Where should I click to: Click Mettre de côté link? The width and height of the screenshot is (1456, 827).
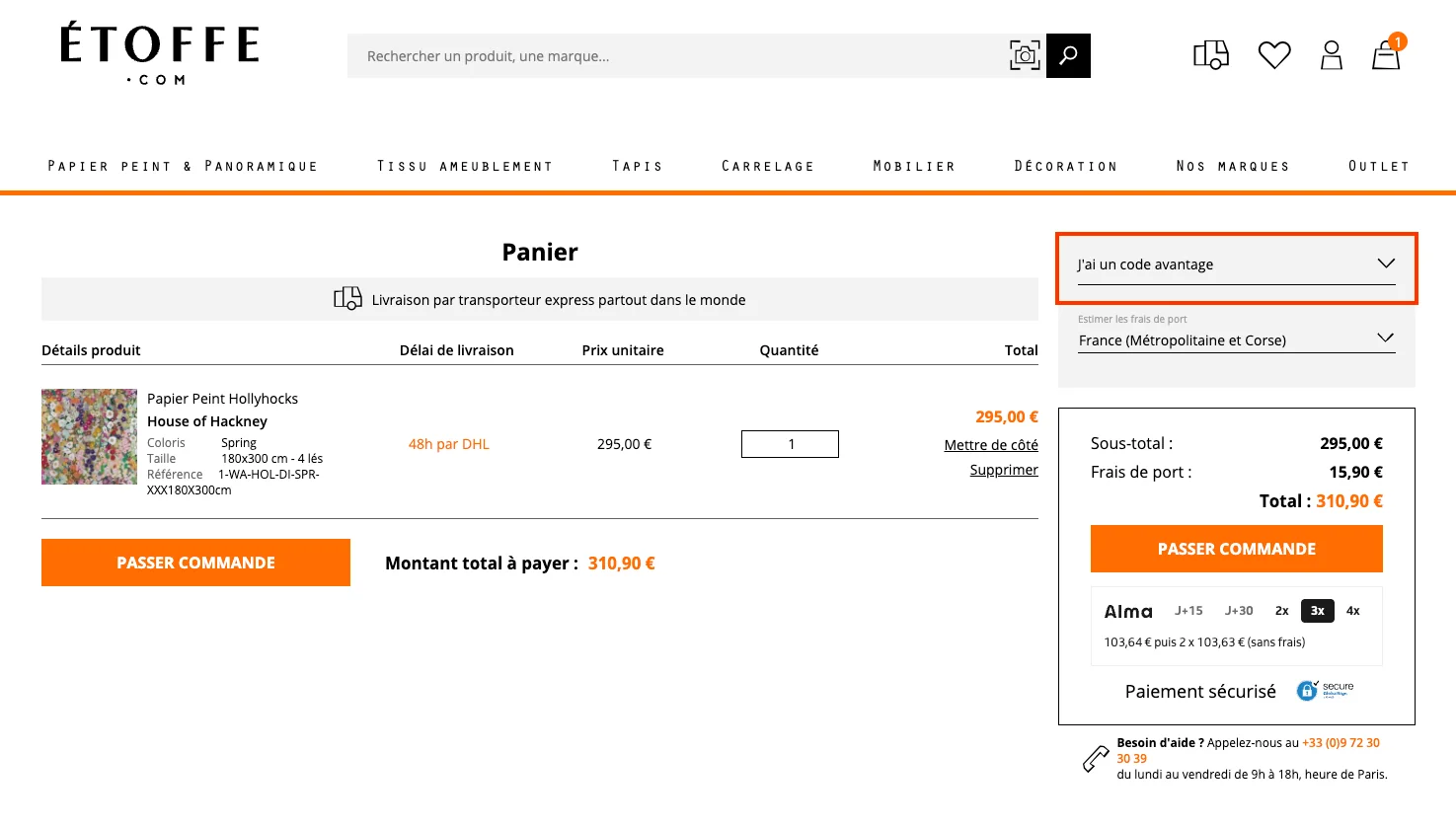point(991,445)
